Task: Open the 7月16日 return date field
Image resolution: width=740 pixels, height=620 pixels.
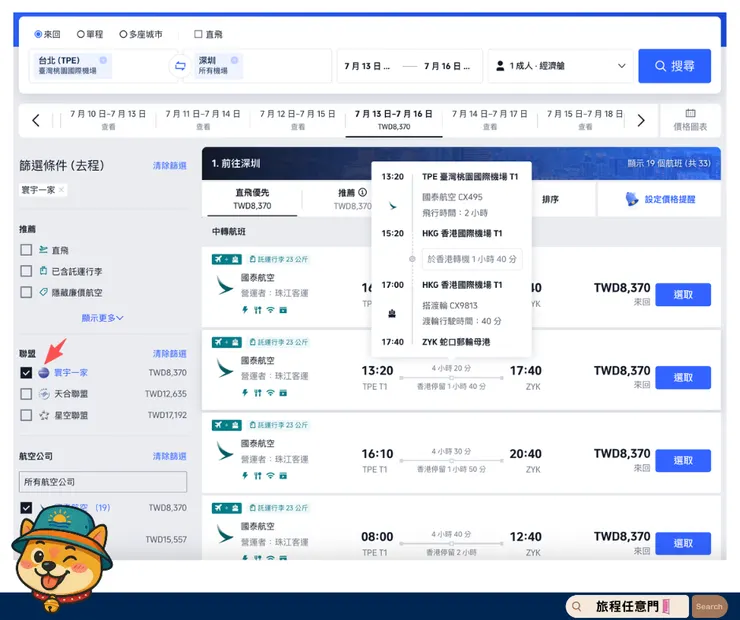Action: (447, 66)
